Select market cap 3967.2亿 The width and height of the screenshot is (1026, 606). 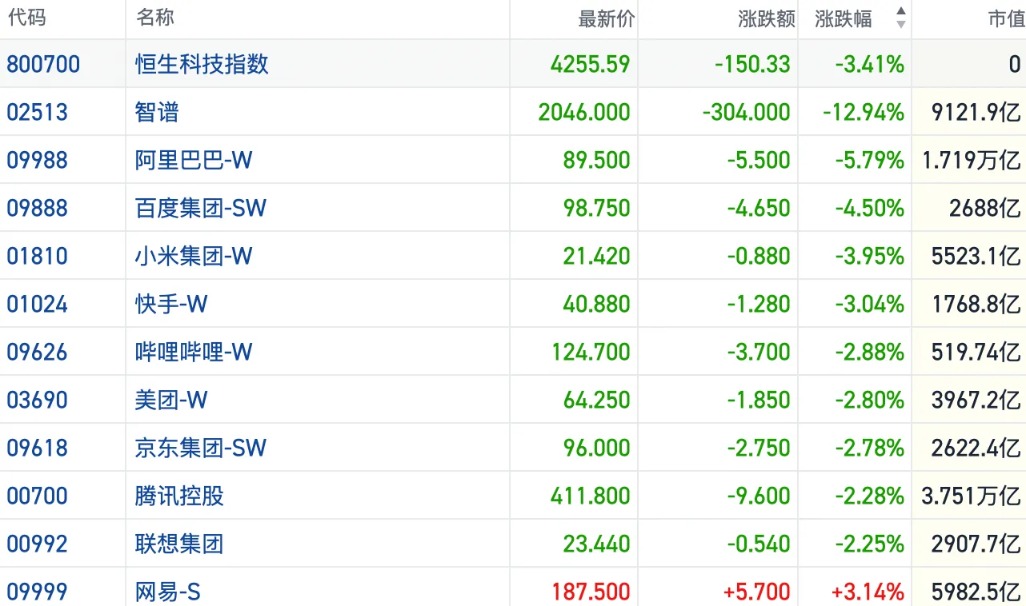tap(976, 400)
